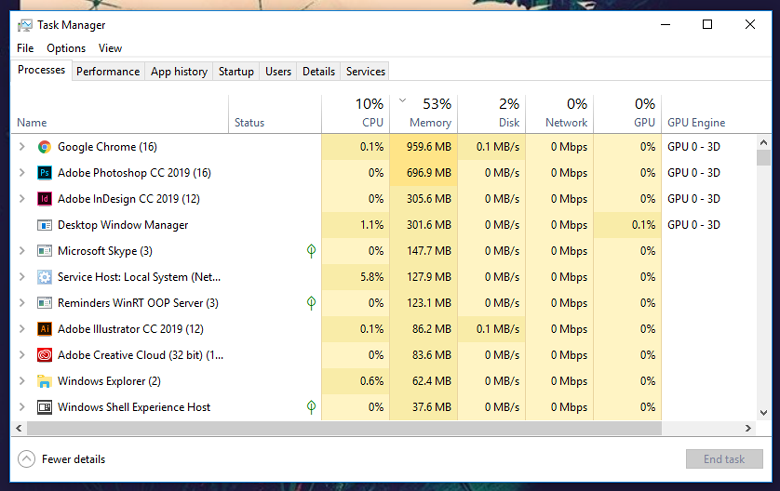Expand the Adobe Photoshop CC 2019 group
Viewport: 780px width, 491px height.
pos(22,173)
